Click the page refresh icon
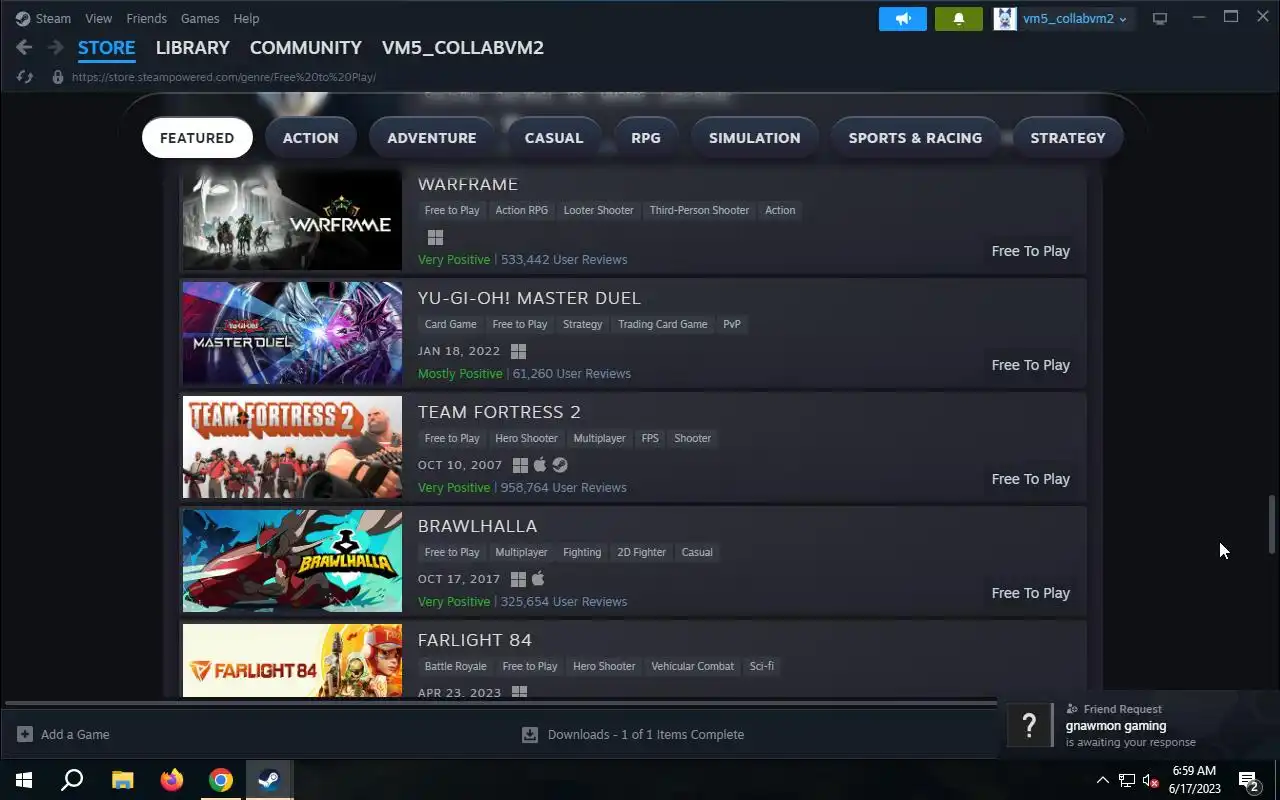This screenshot has height=800, width=1280. click(25, 77)
